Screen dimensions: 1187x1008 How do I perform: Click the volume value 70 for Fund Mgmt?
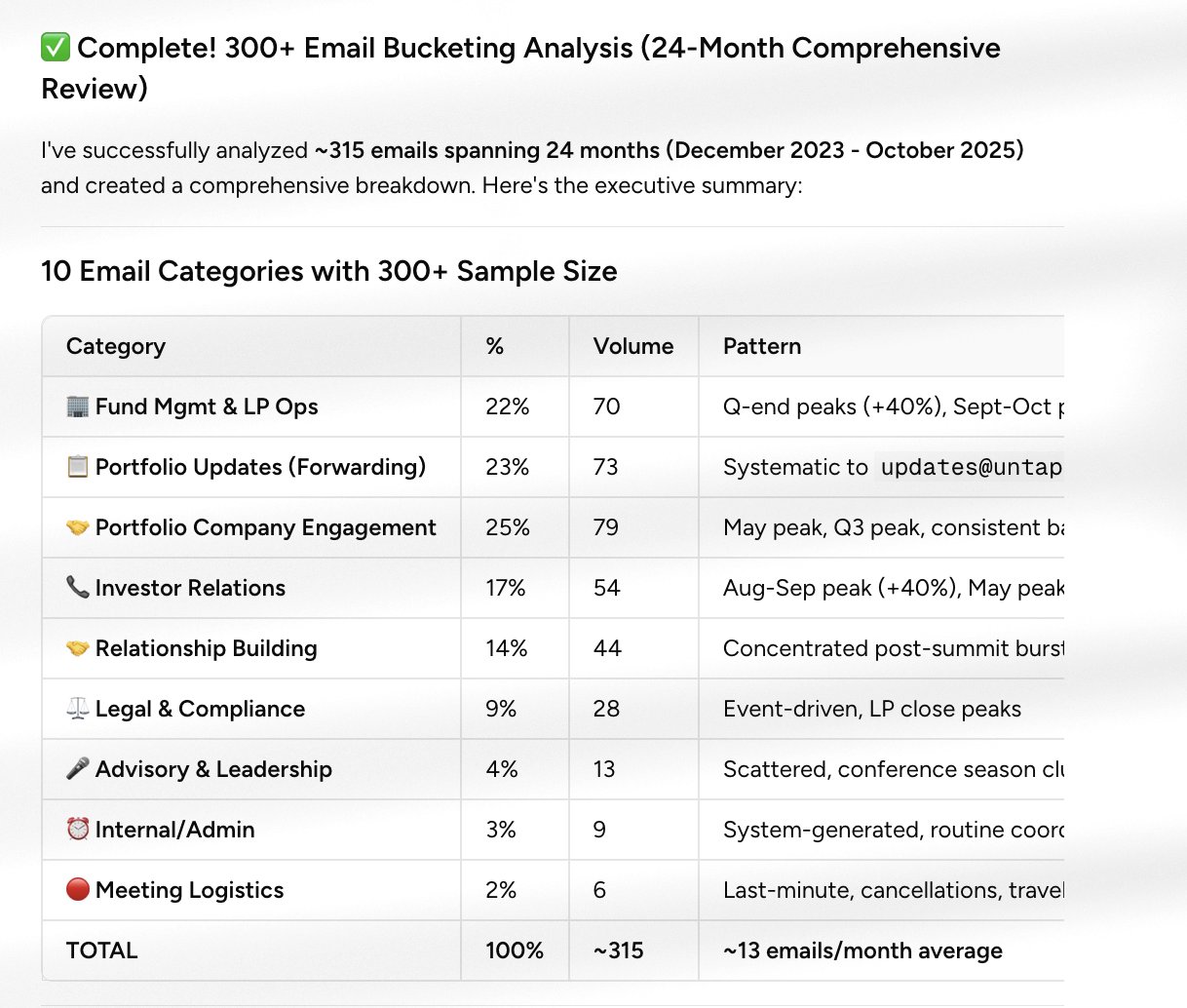[606, 407]
